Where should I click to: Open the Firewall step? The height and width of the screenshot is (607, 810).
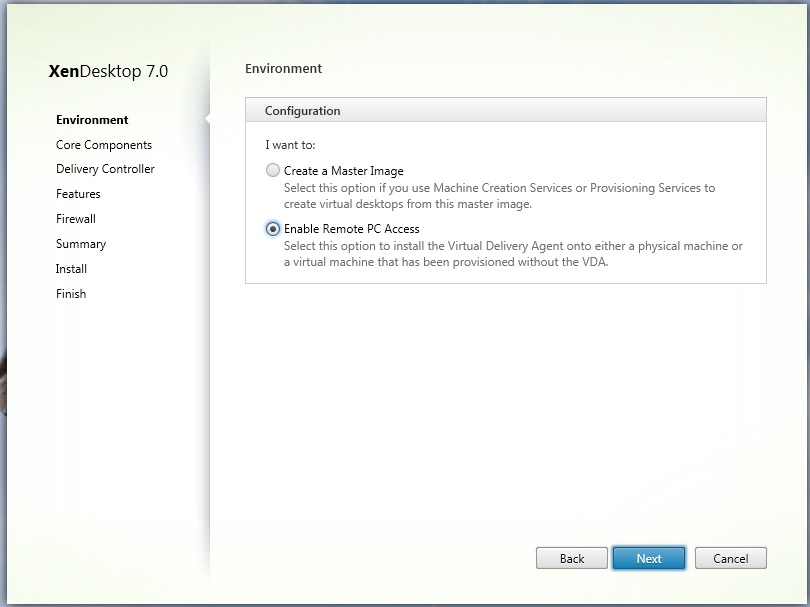[76, 219]
